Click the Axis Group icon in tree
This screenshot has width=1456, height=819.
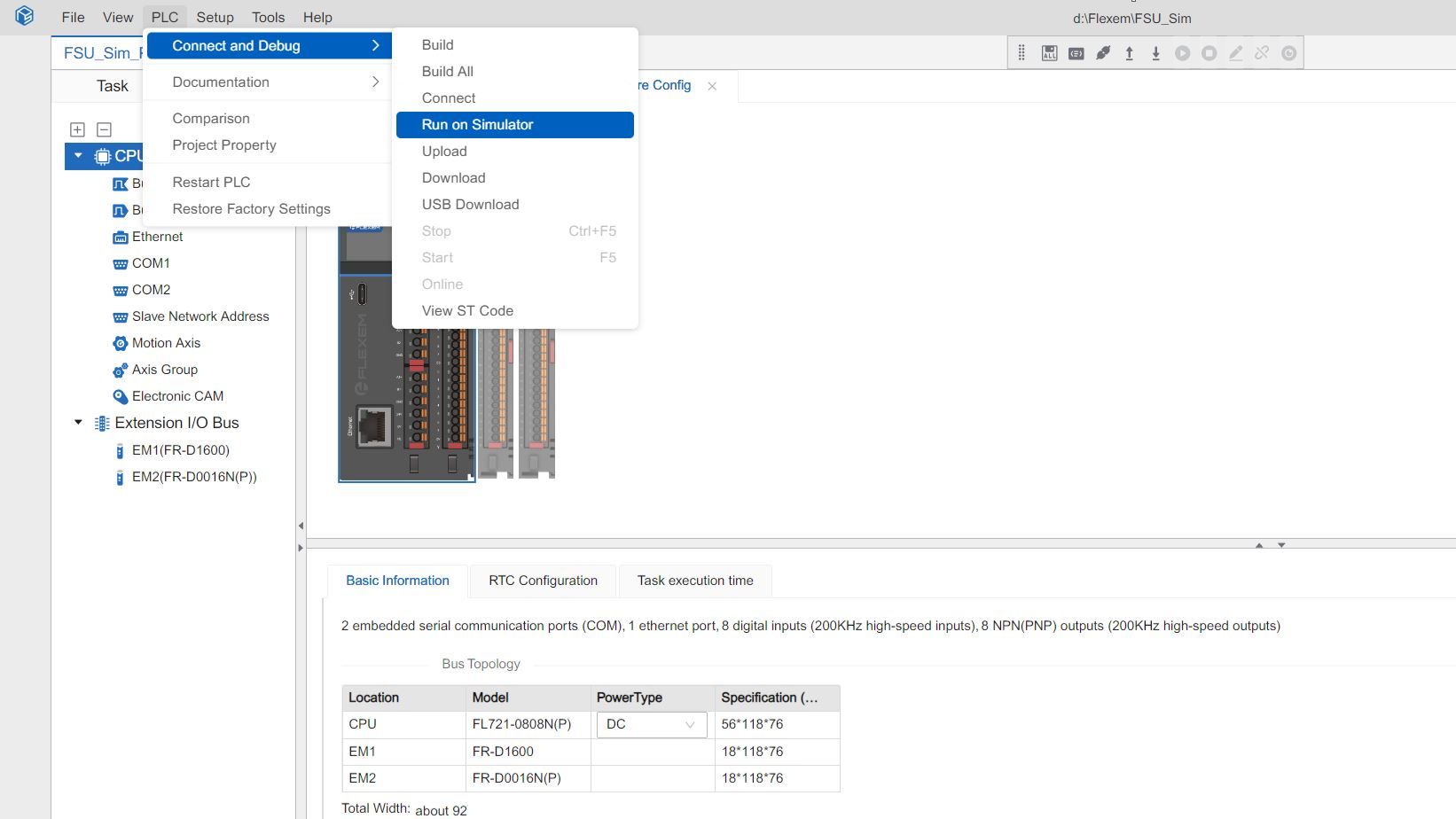121,370
